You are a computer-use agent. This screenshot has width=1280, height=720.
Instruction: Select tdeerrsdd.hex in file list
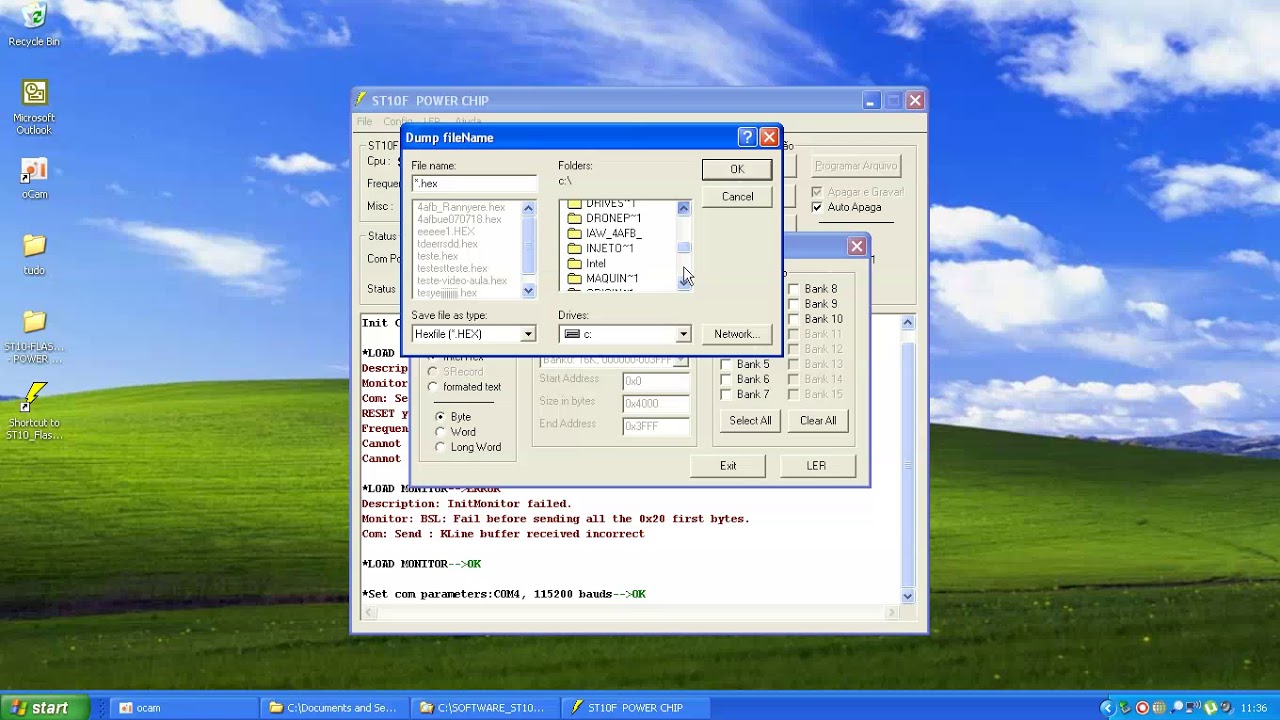point(447,244)
